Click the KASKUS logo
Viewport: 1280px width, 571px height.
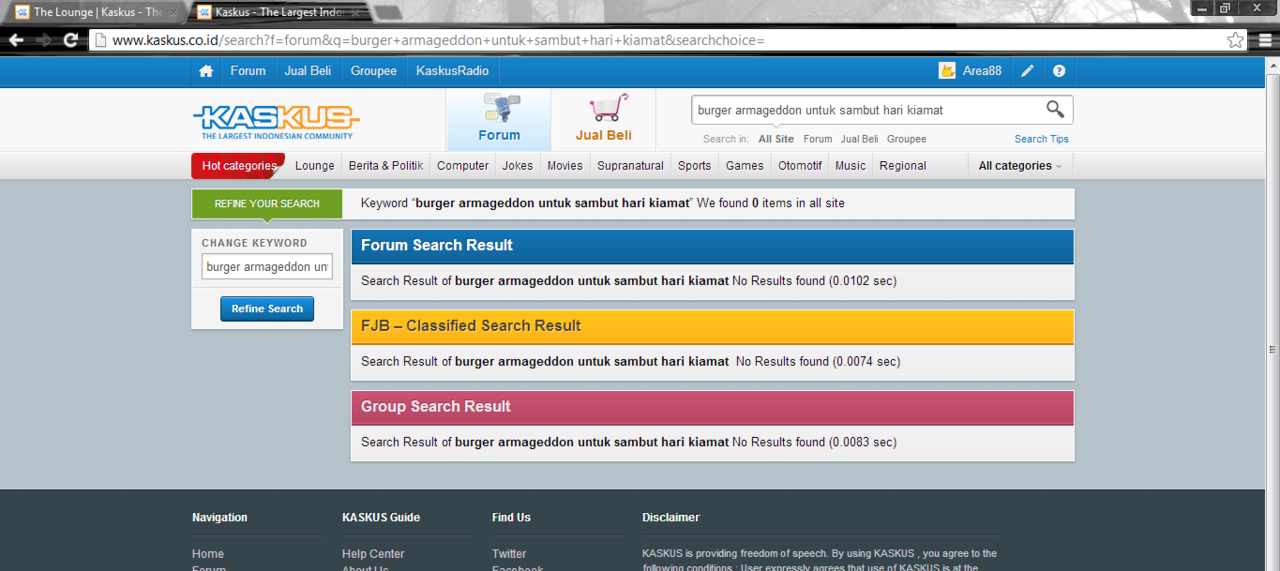pyautogui.click(x=276, y=122)
